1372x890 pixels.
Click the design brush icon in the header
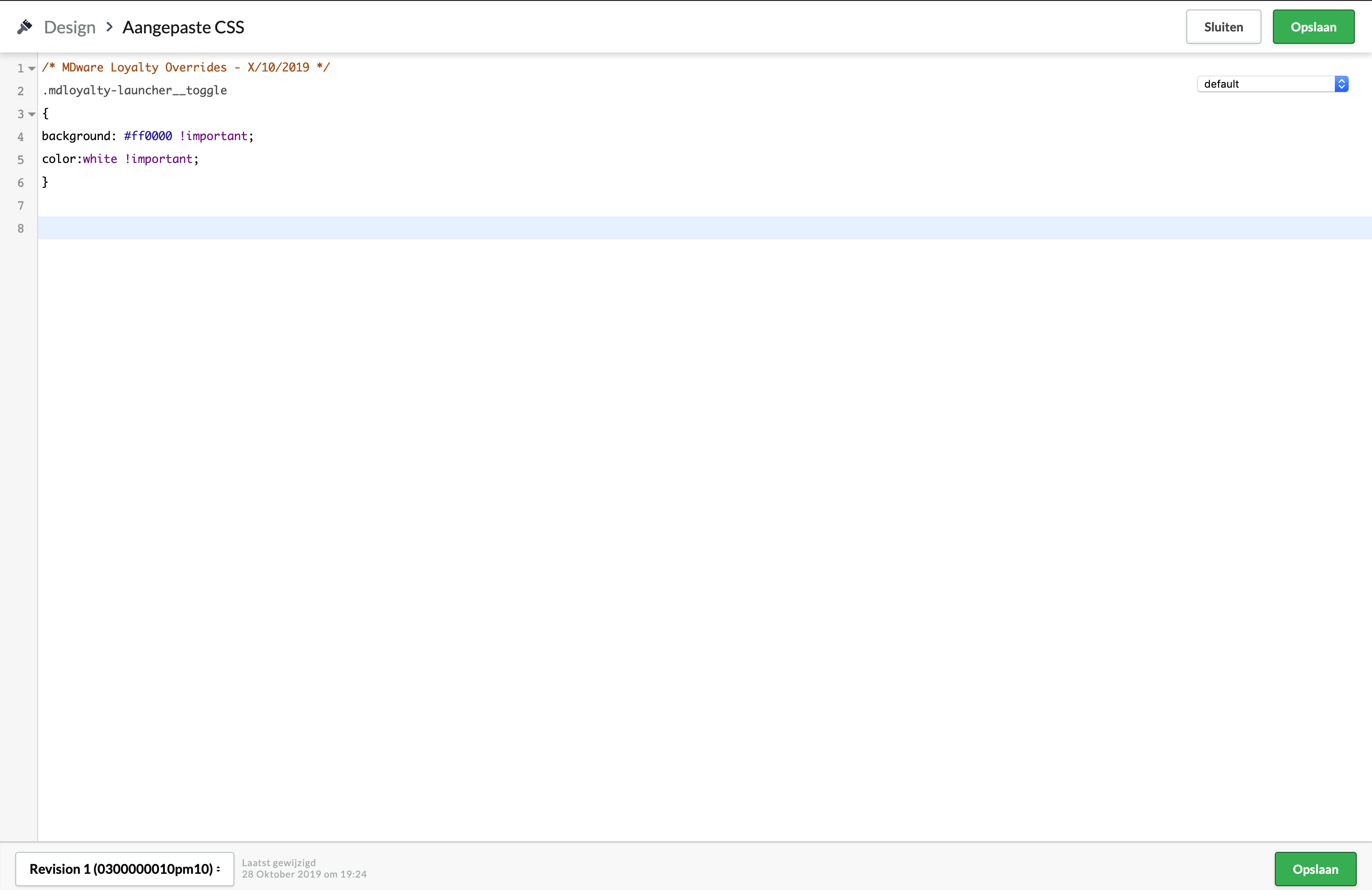pyautogui.click(x=24, y=27)
